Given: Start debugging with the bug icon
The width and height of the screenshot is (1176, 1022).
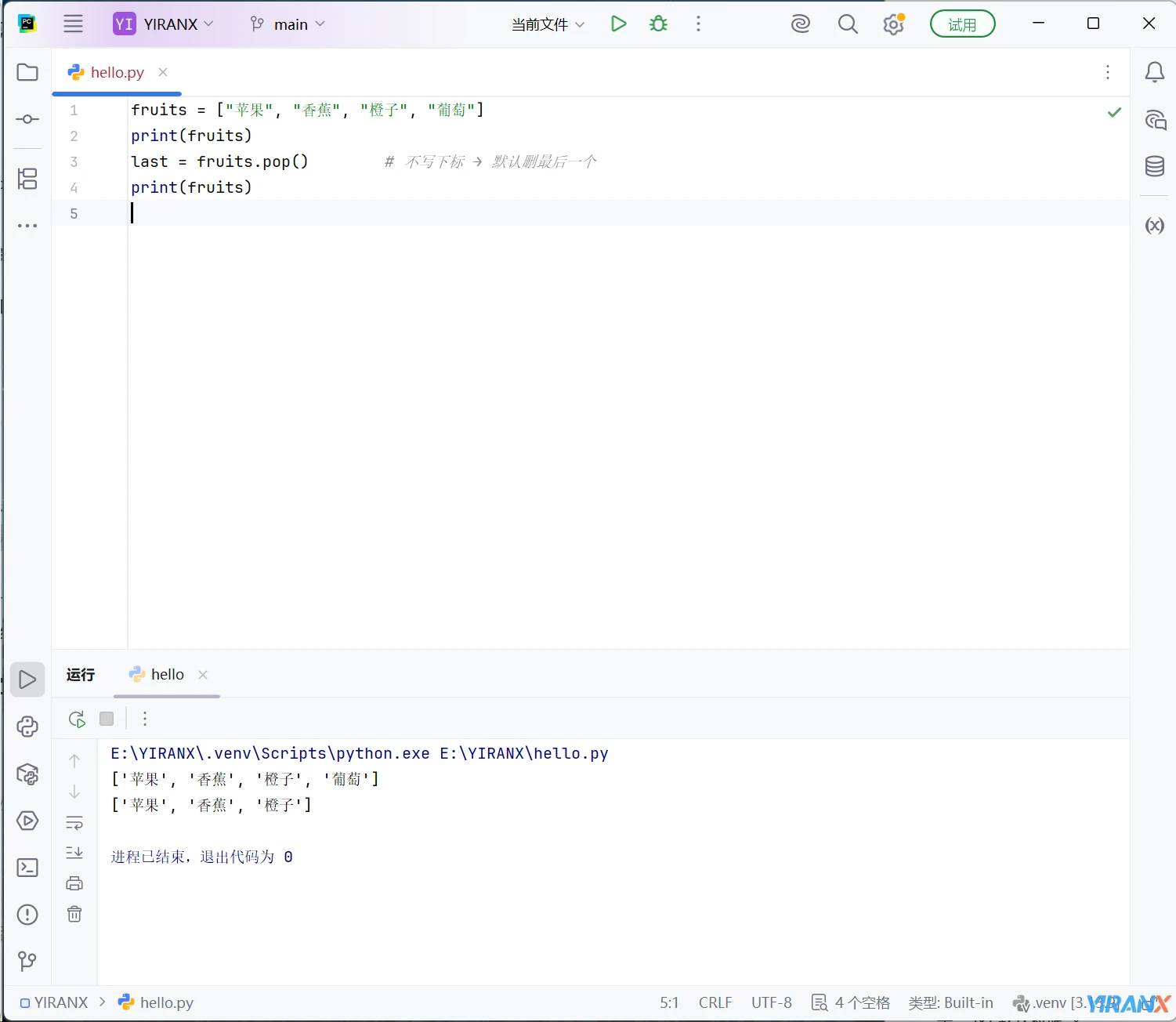Looking at the screenshot, I should (659, 24).
